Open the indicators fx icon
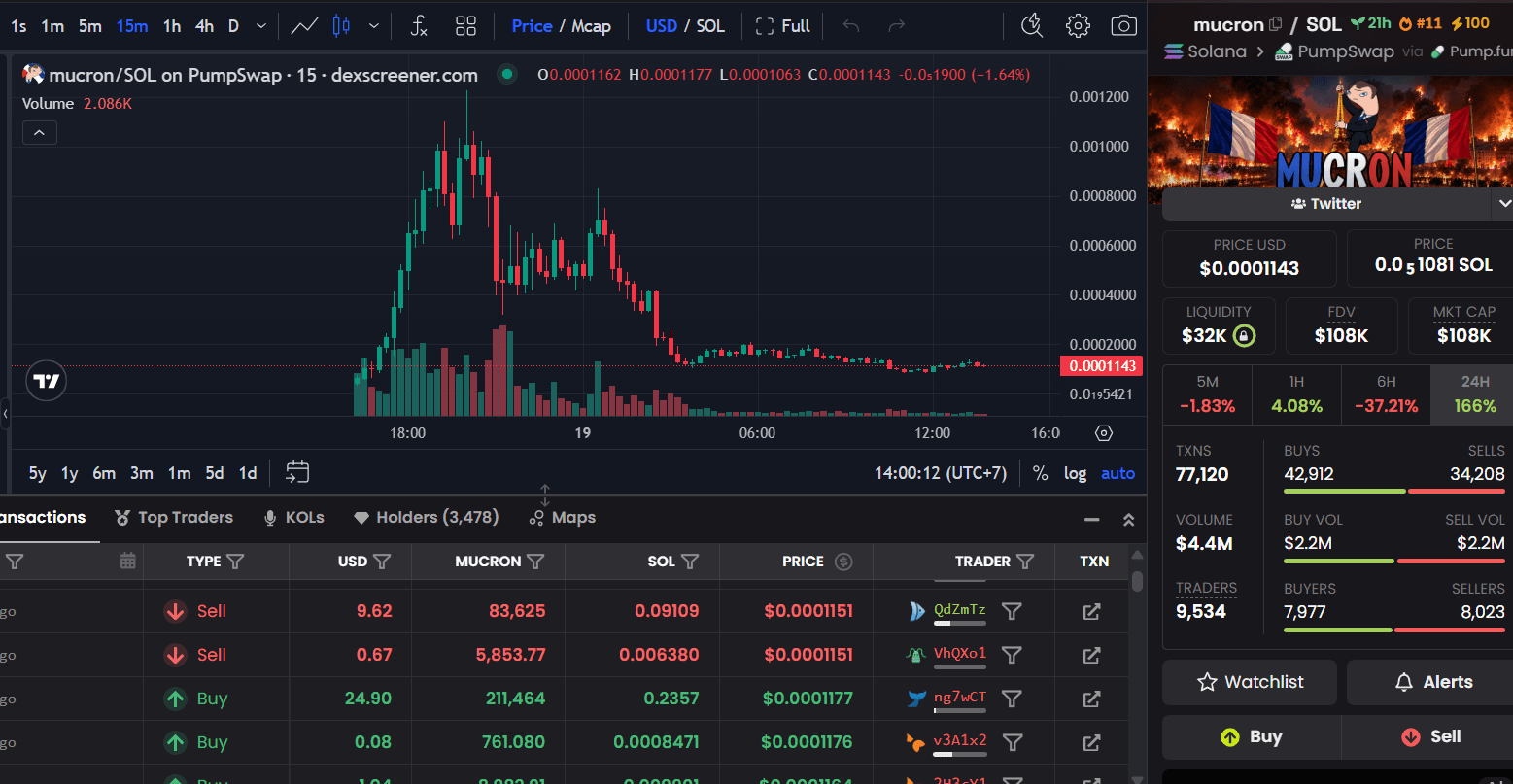This screenshot has height=784, width=1513. coord(419,26)
